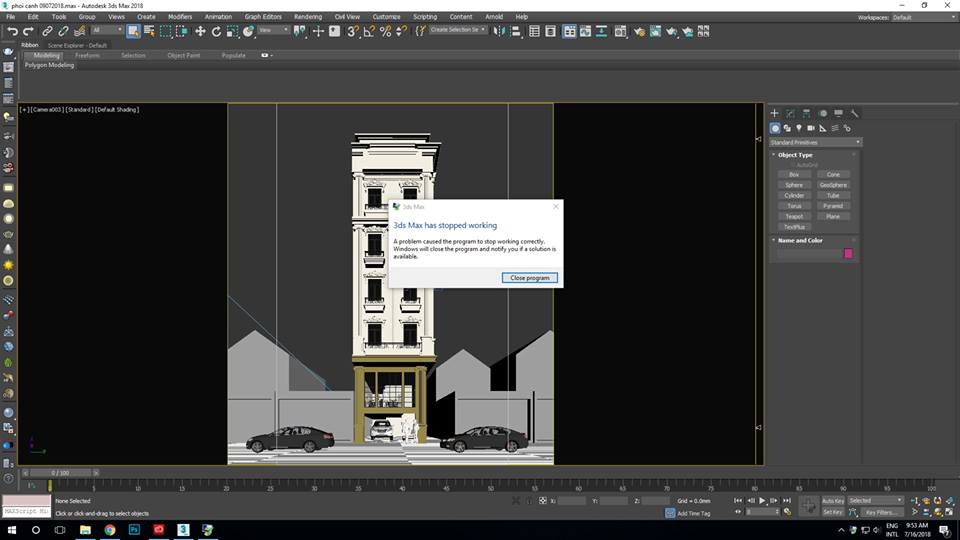Open the Utilities wrench panel icon
The image size is (960, 540).
click(x=854, y=114)
